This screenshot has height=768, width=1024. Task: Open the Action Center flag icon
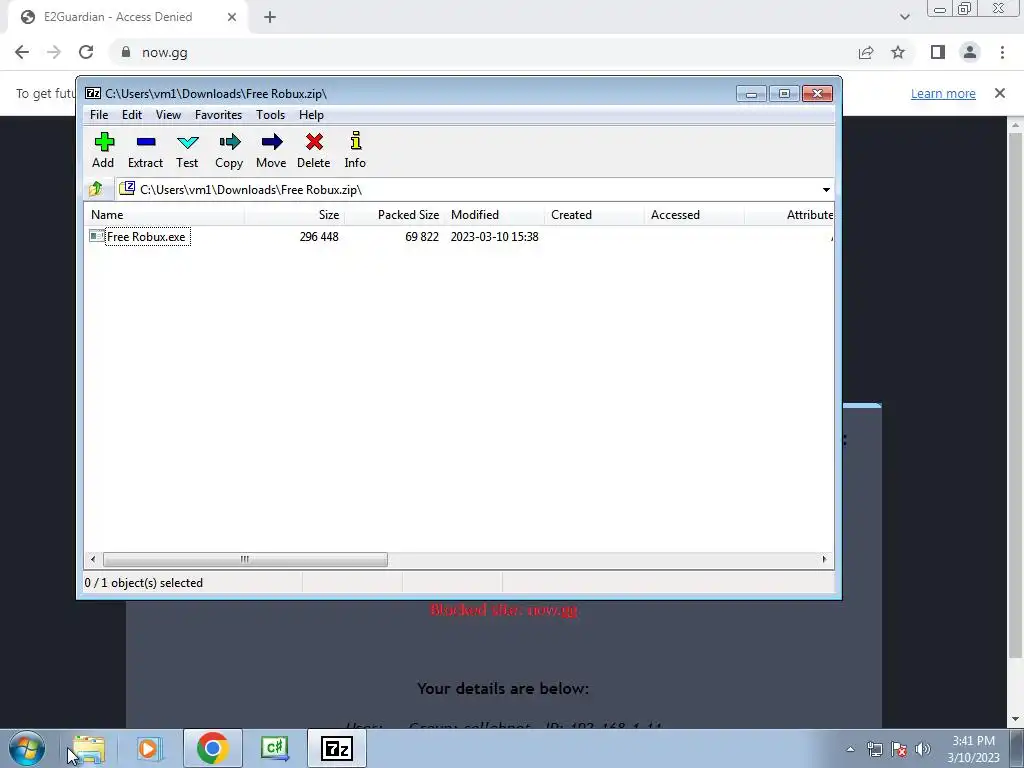[899, 749]
